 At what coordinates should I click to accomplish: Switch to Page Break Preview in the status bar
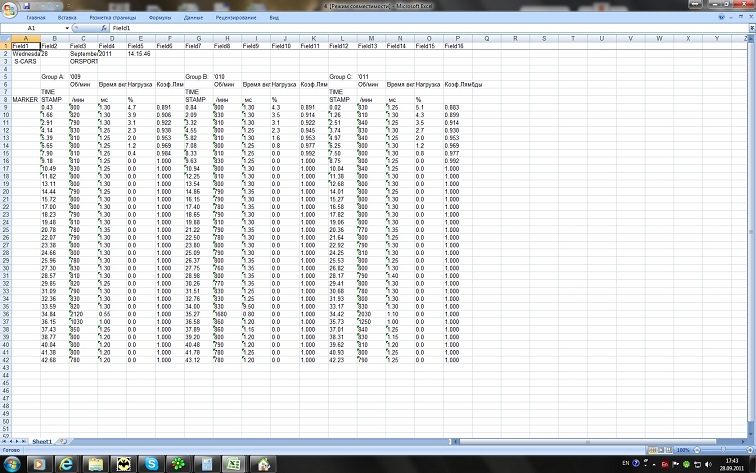click(x=669, y=450)
